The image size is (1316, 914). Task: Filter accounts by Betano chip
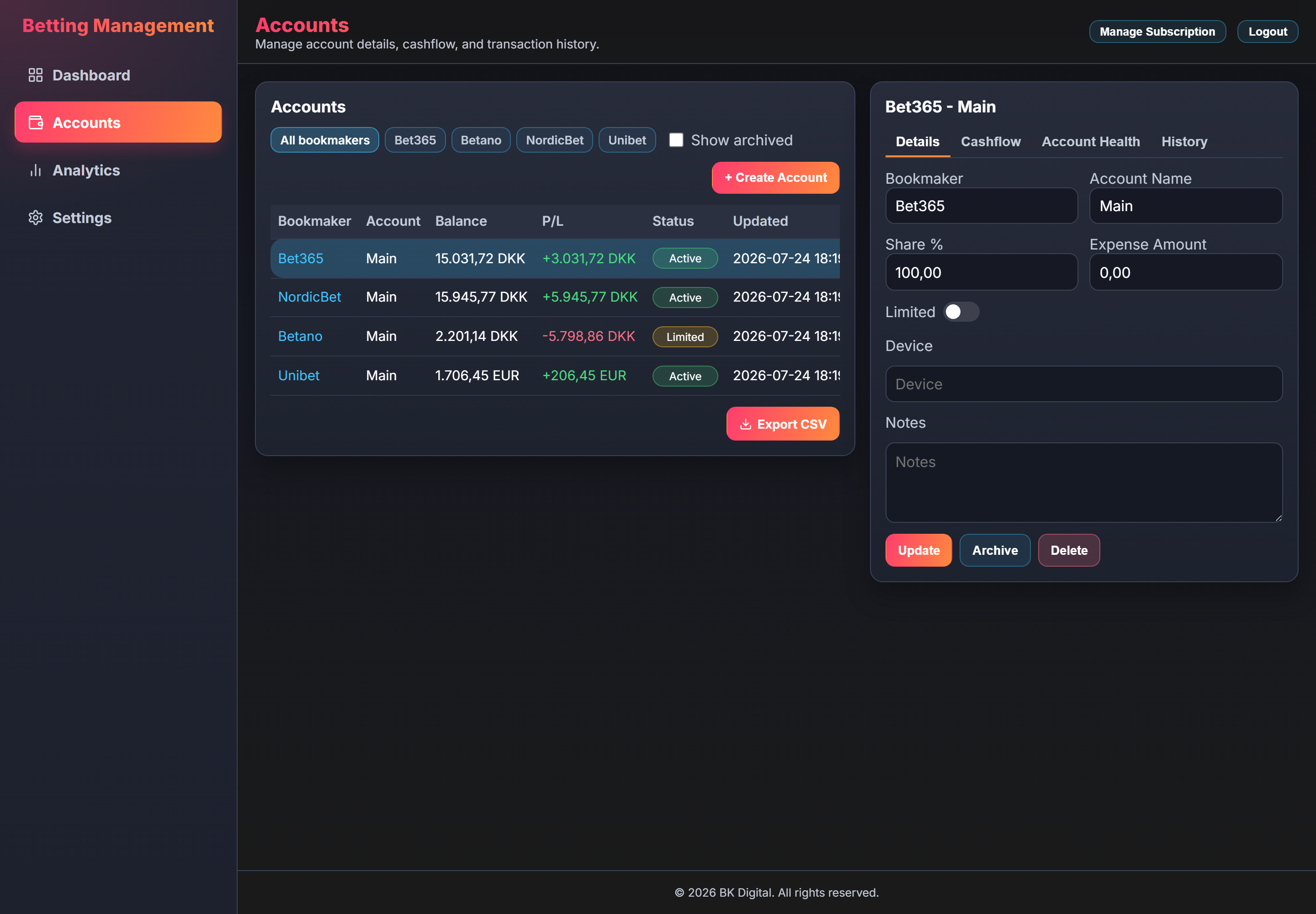click(480, 140)
